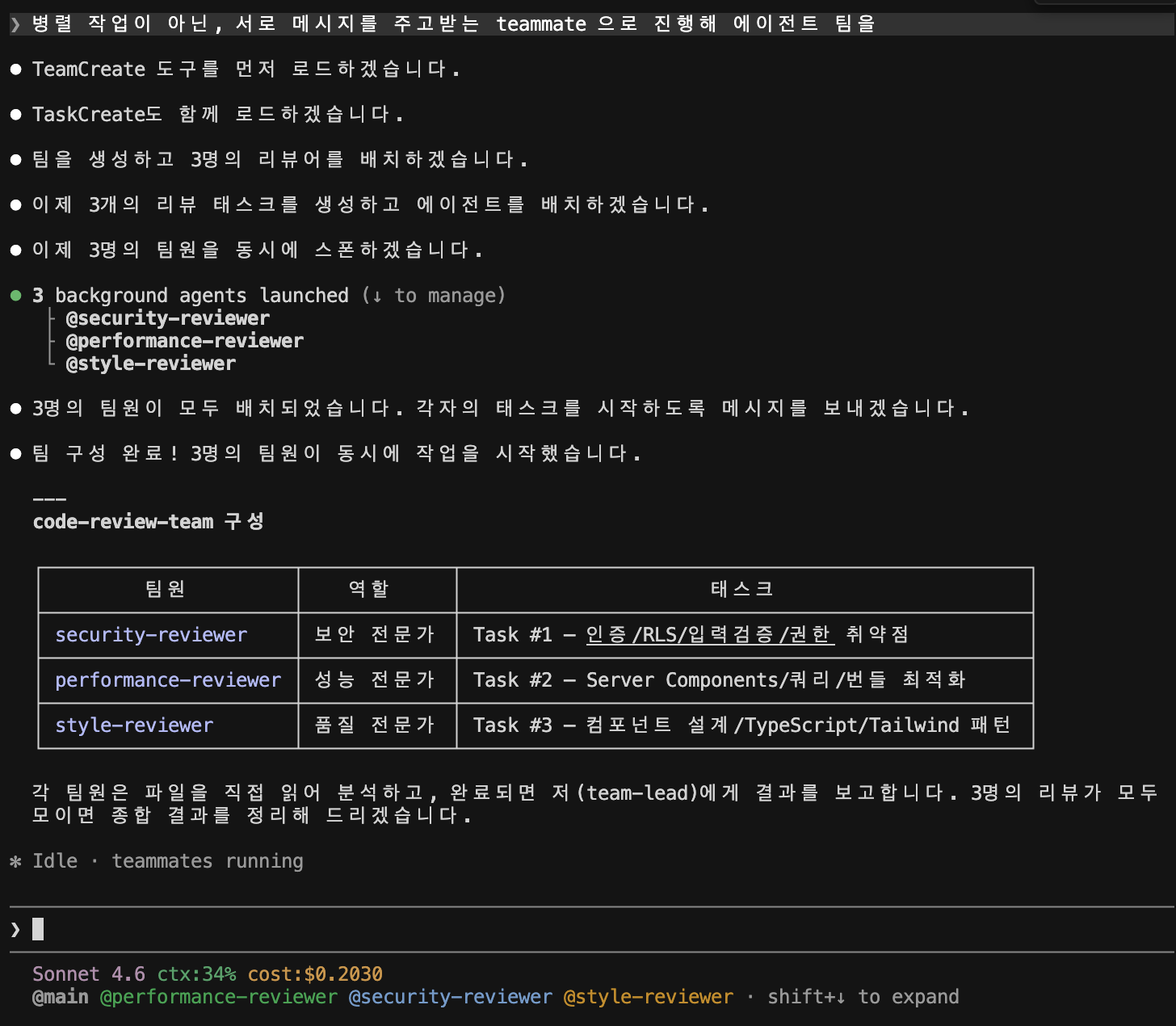
Task: Select @performance-reviewer in the bottom status bar
Action: pyautogui.click(x=218, y=997)
